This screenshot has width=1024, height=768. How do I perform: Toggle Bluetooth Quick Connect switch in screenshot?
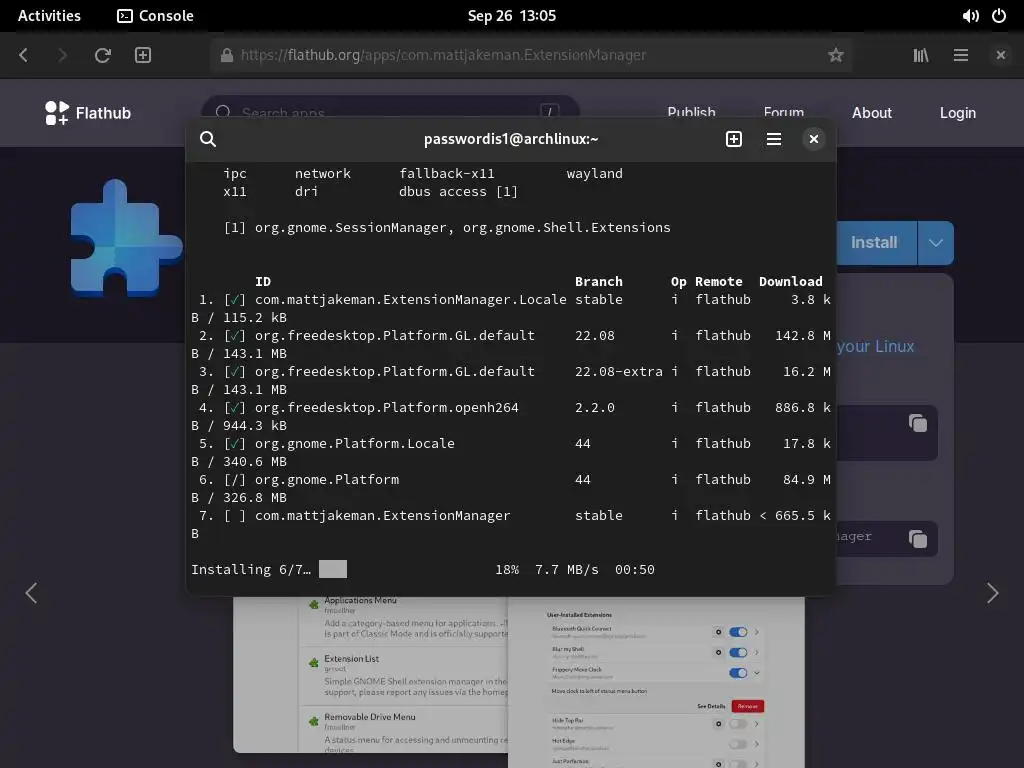coord(738,632)
